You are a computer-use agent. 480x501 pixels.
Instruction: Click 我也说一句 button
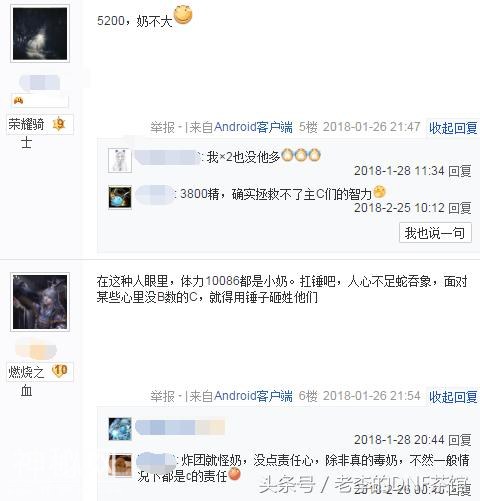435,233
